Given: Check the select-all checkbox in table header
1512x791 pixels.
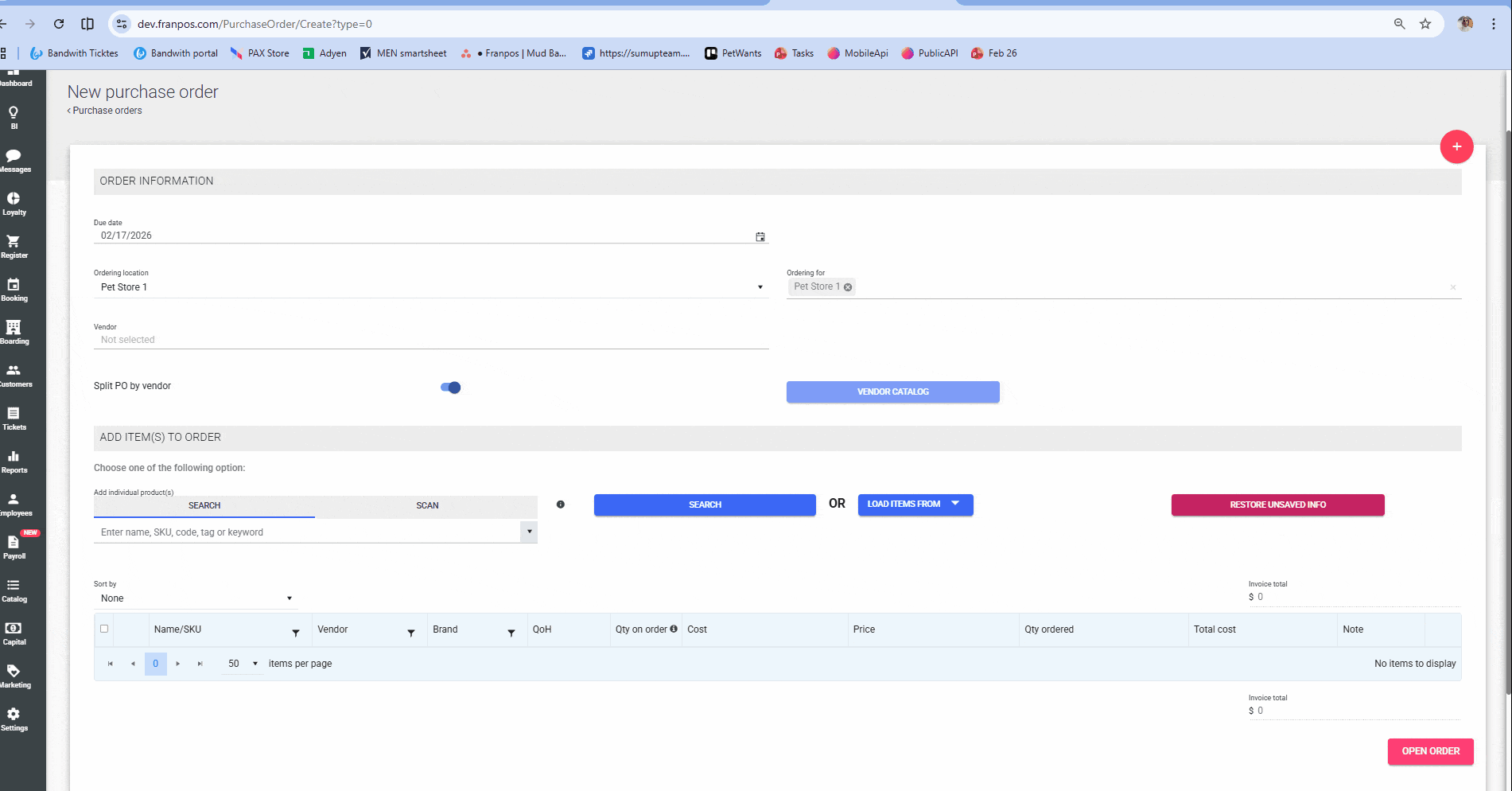Looking at the screenshot, I should click(104, 629).
